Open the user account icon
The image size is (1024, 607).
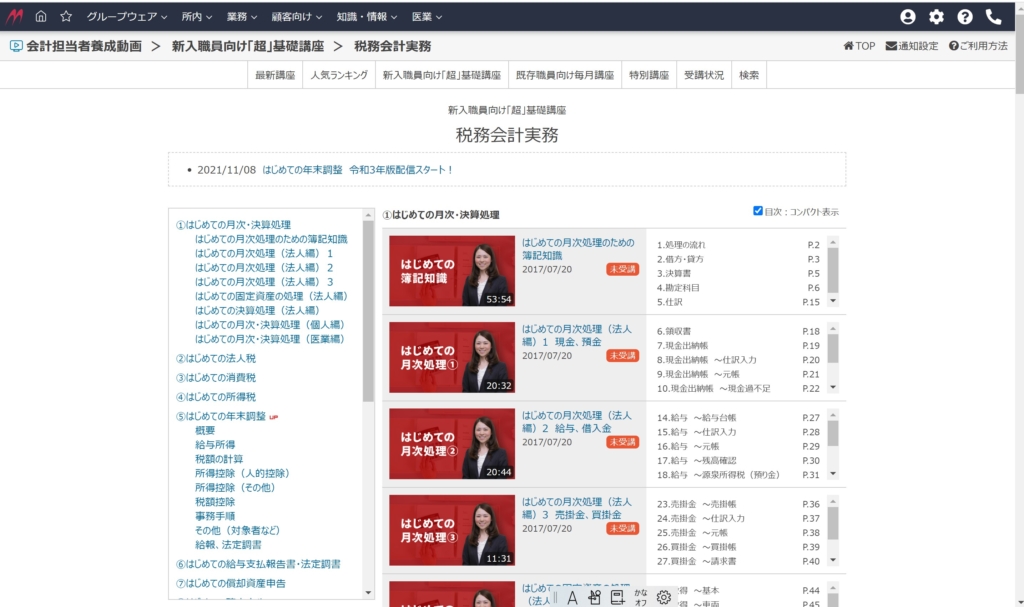click(x=908, y=17)
